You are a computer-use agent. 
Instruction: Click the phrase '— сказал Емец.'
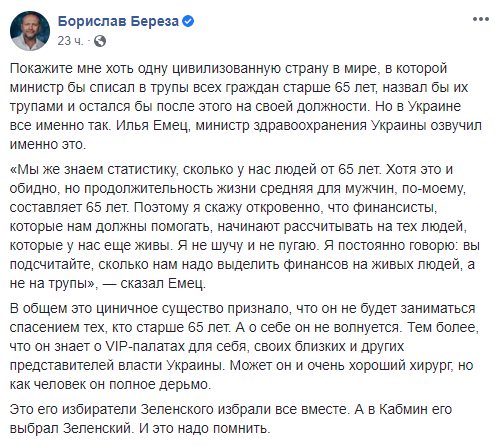tap(154, 283)
